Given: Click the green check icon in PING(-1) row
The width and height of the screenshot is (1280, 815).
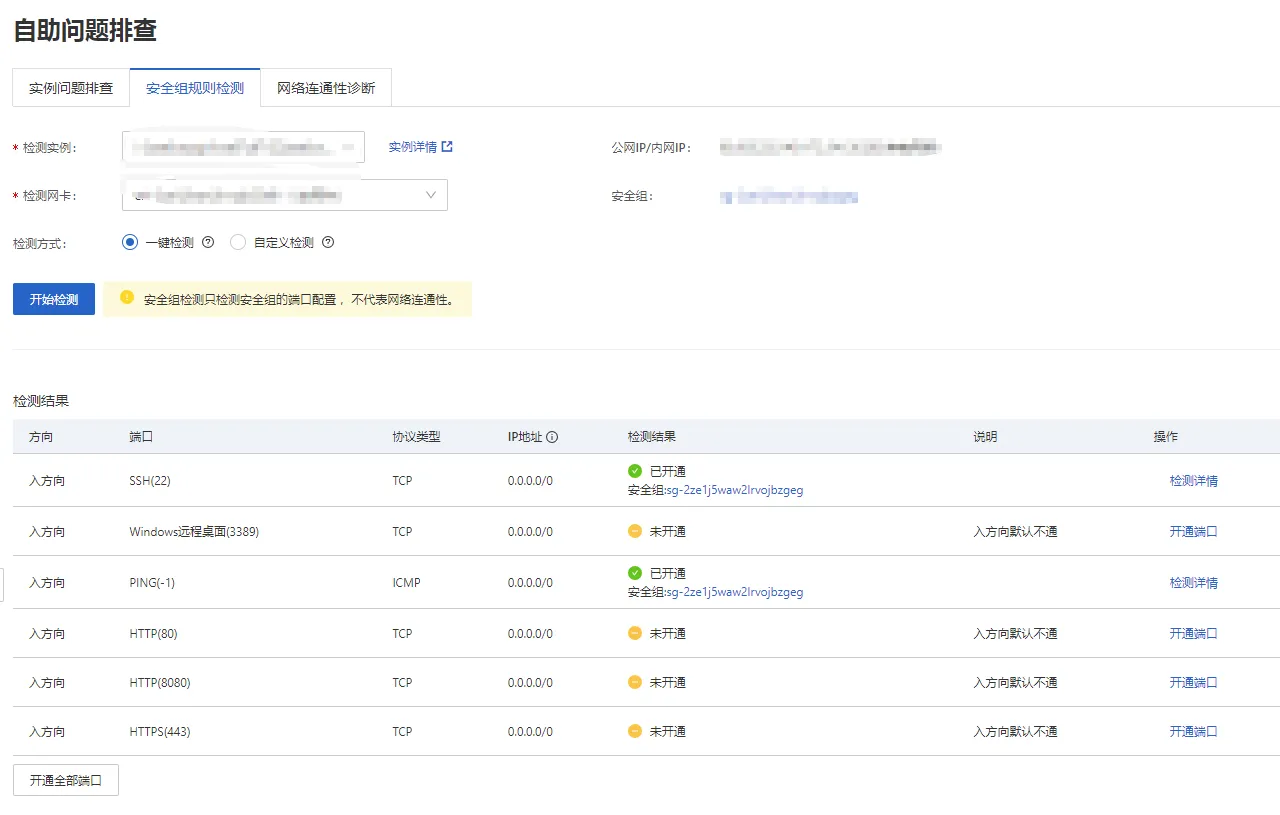Looking at the screenshot, I should pos(634,573).
